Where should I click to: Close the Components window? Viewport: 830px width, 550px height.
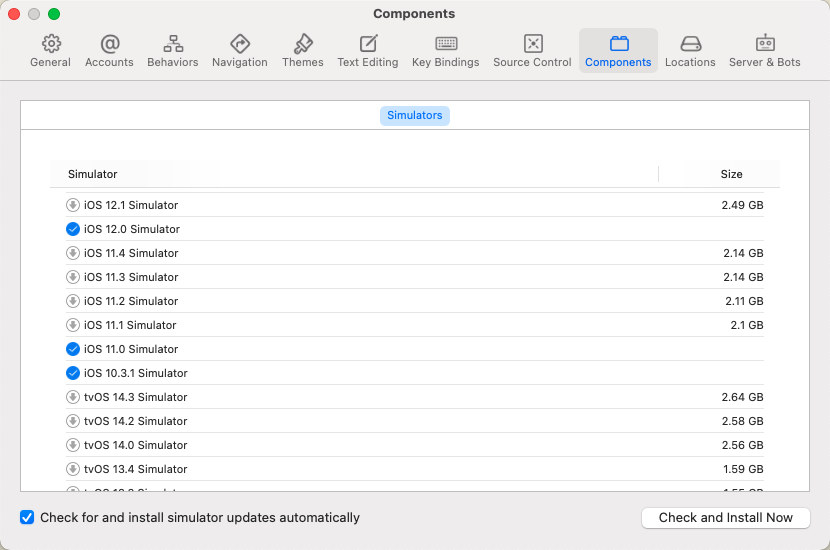14,14
